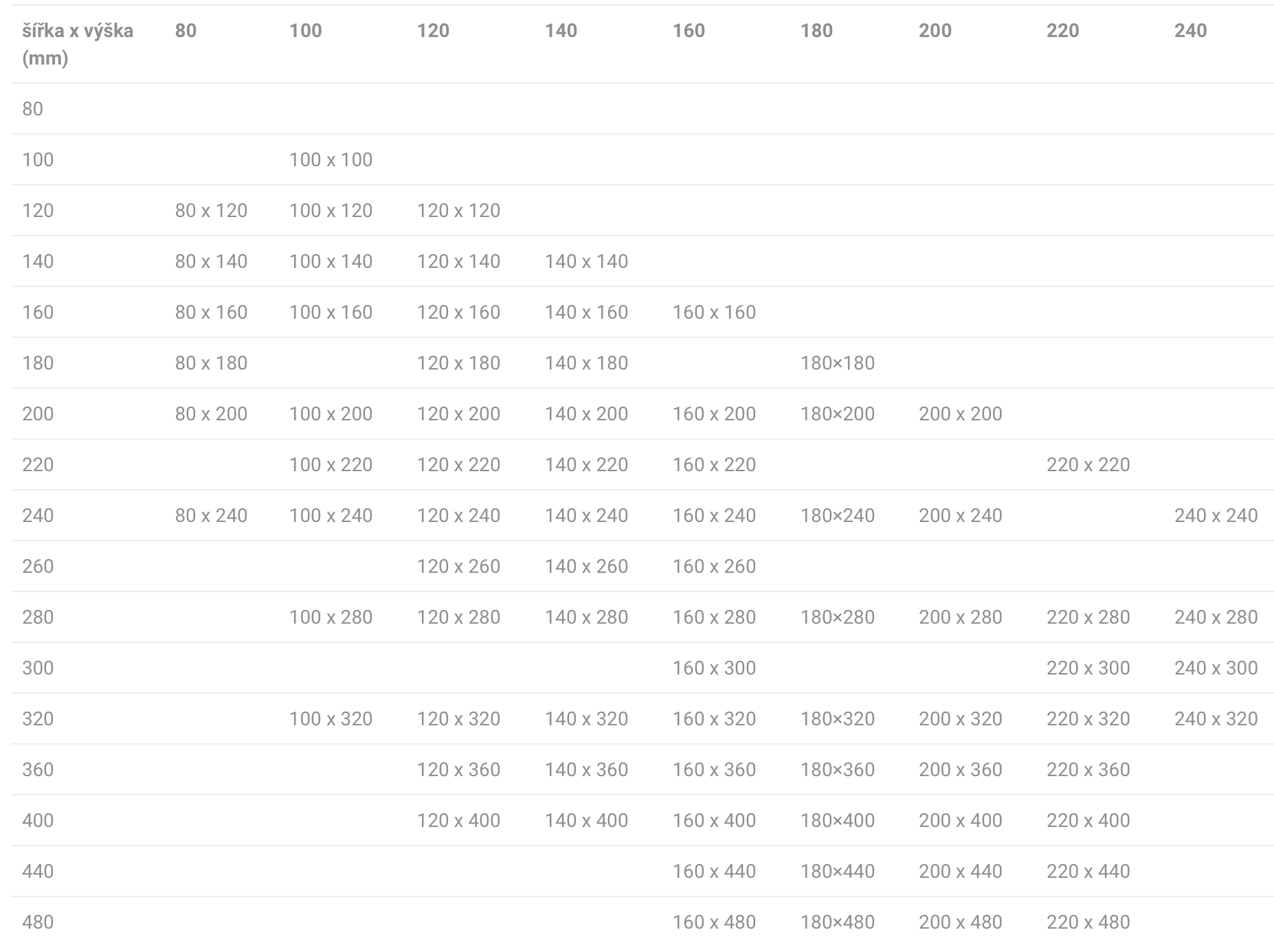Image resolution: width=1274 pixels, height=952 pixels.
Task: Select the 480 row label
Action: [38, 922]
